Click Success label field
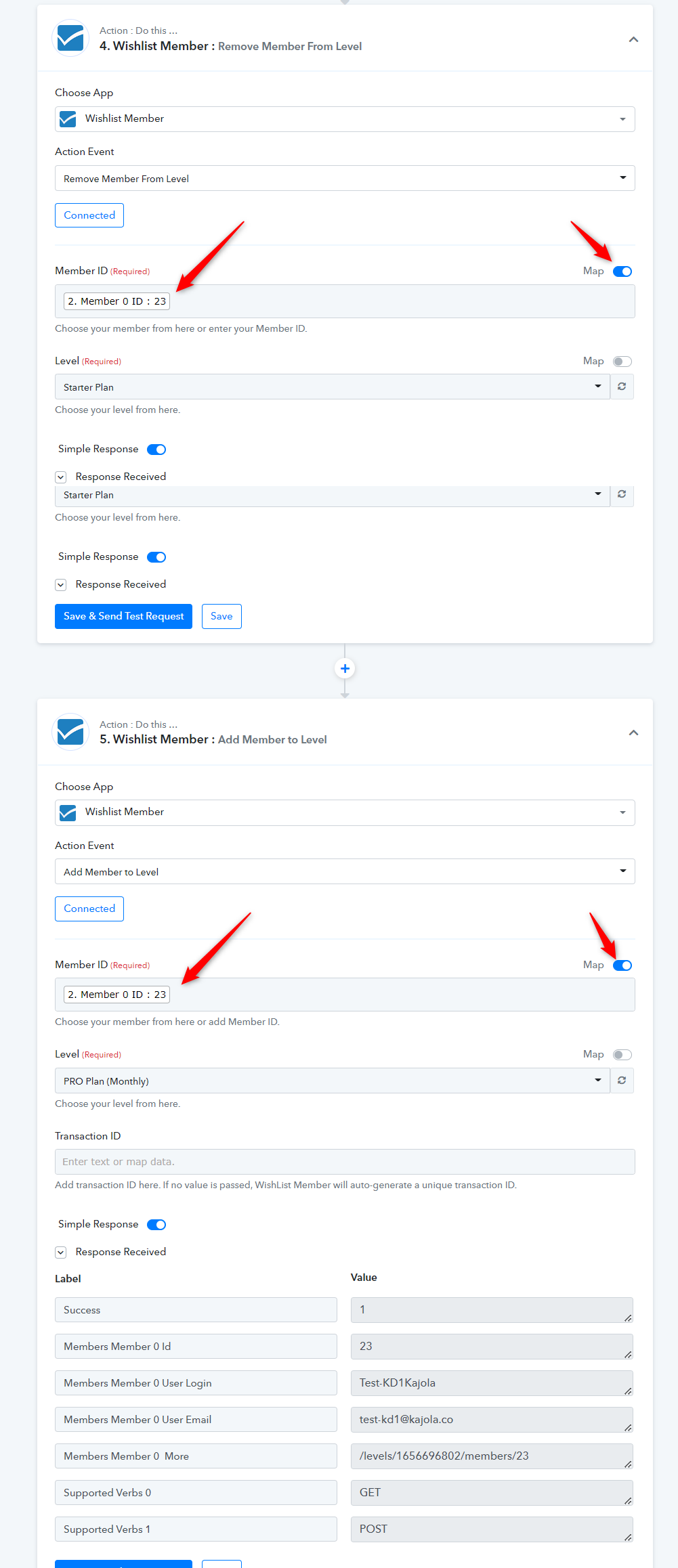This screenshot has width=678, height=1568. pyautogui.click(x=196, y=1310)
